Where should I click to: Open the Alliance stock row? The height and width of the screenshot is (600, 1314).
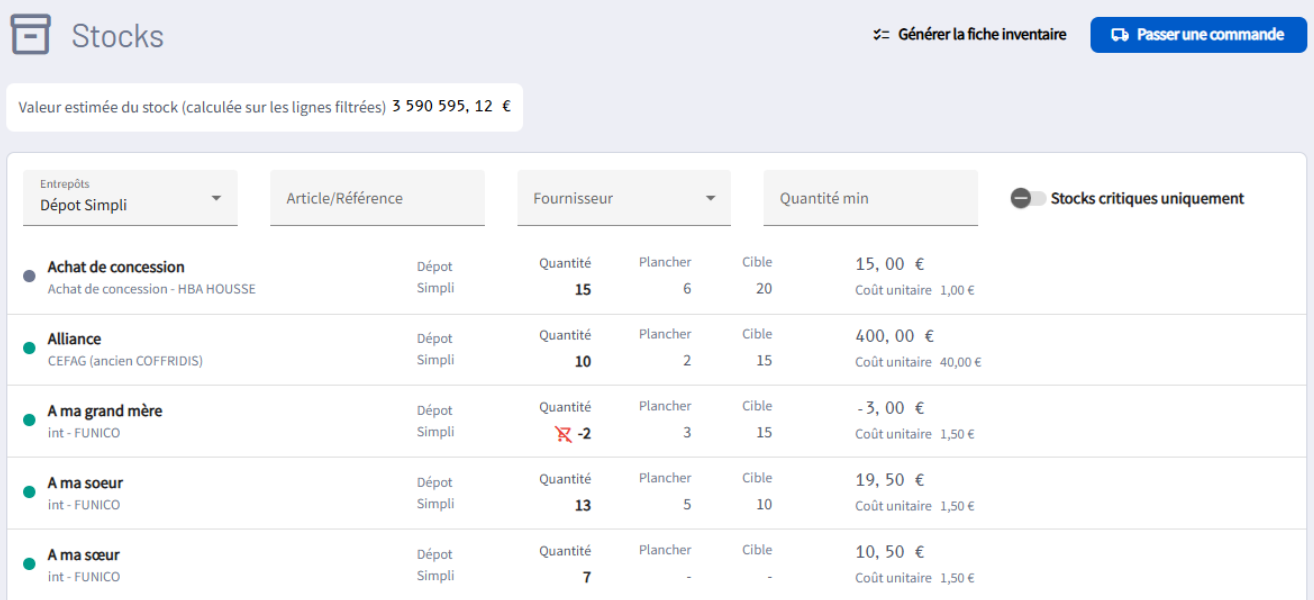coord(74,339)
